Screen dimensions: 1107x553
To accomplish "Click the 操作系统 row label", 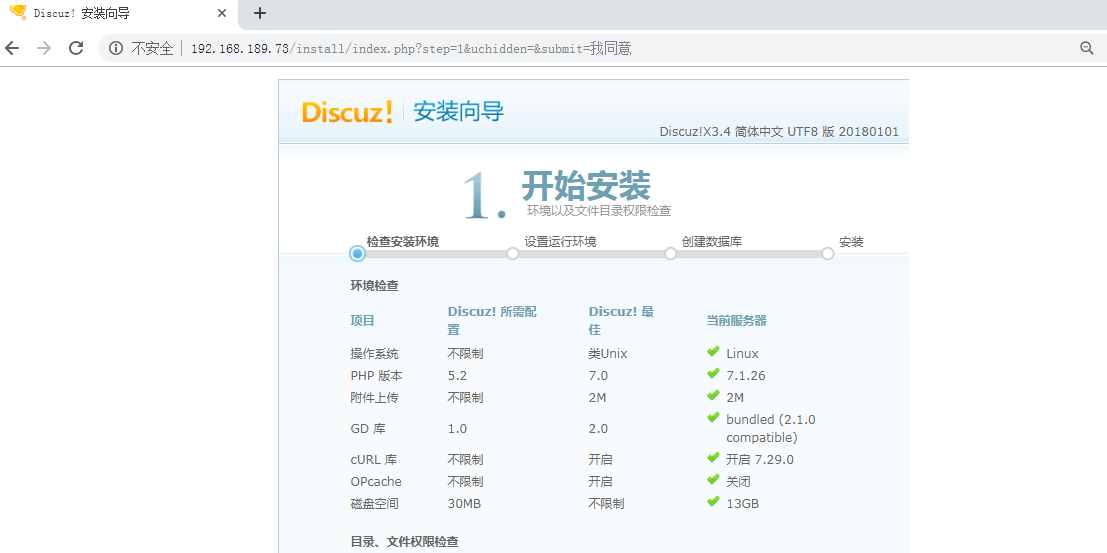I will (375, 354).
